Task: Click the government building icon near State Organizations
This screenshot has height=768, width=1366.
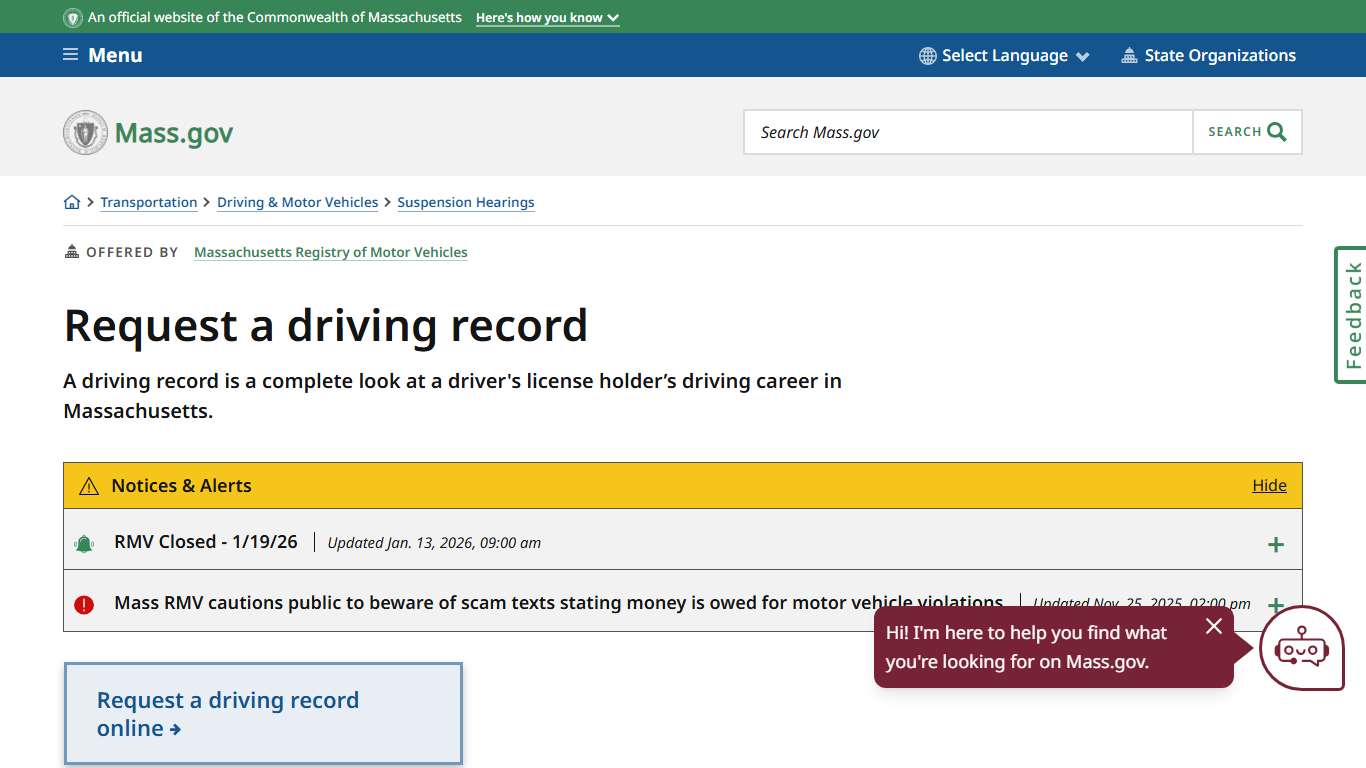Action: click(x=1131, y=55)
